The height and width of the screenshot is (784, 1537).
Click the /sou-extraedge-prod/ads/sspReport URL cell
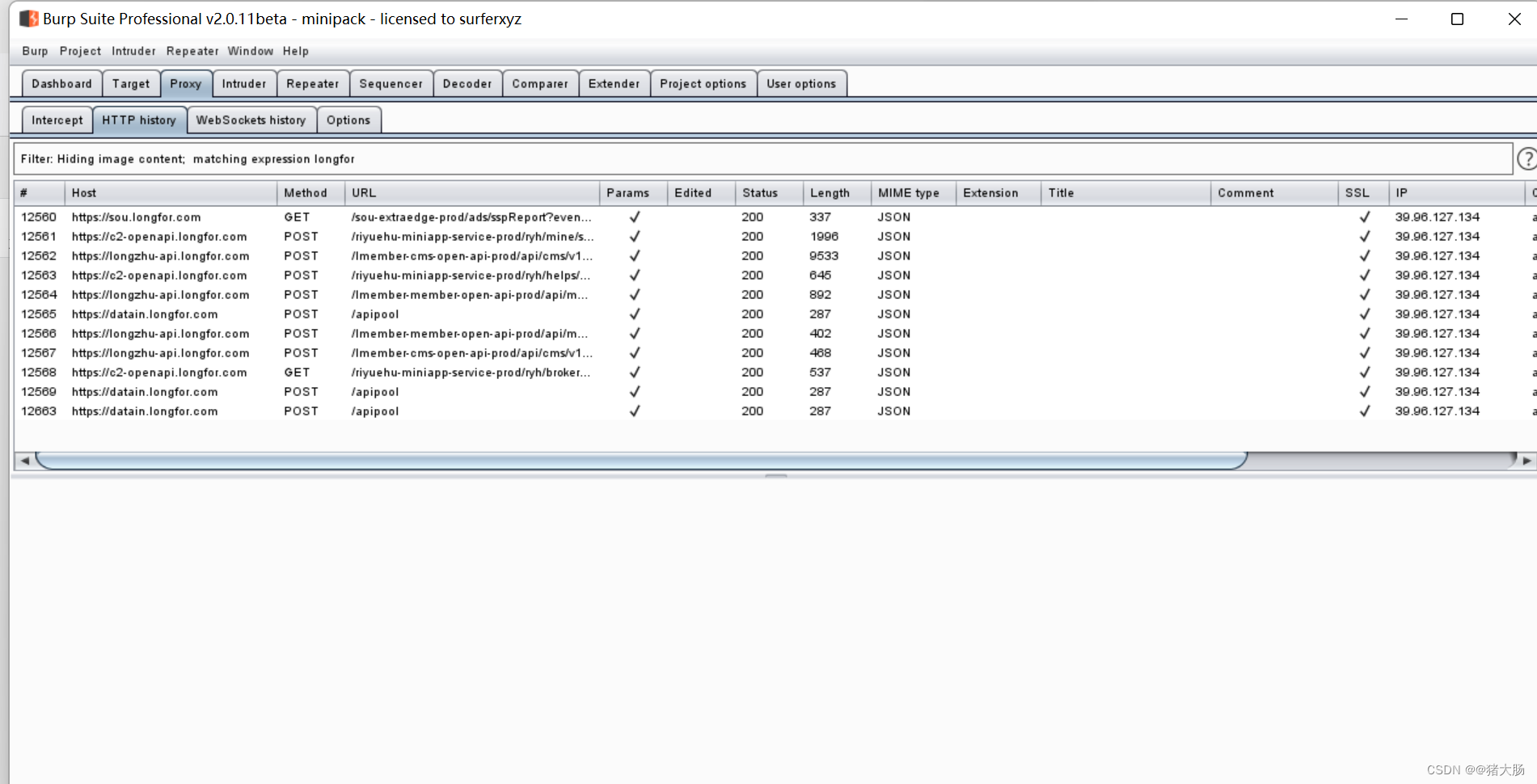click(x=471, y=217)
